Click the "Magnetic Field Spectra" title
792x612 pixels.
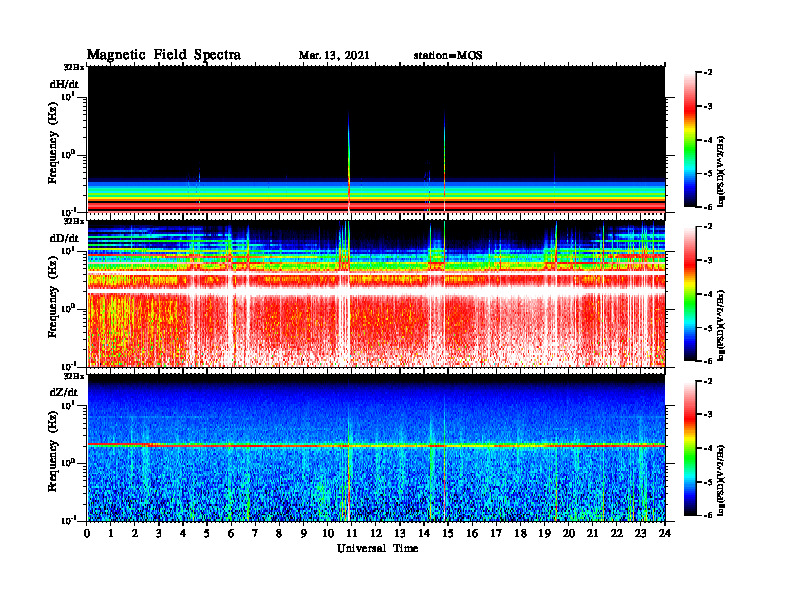click(x=164, y=55)
